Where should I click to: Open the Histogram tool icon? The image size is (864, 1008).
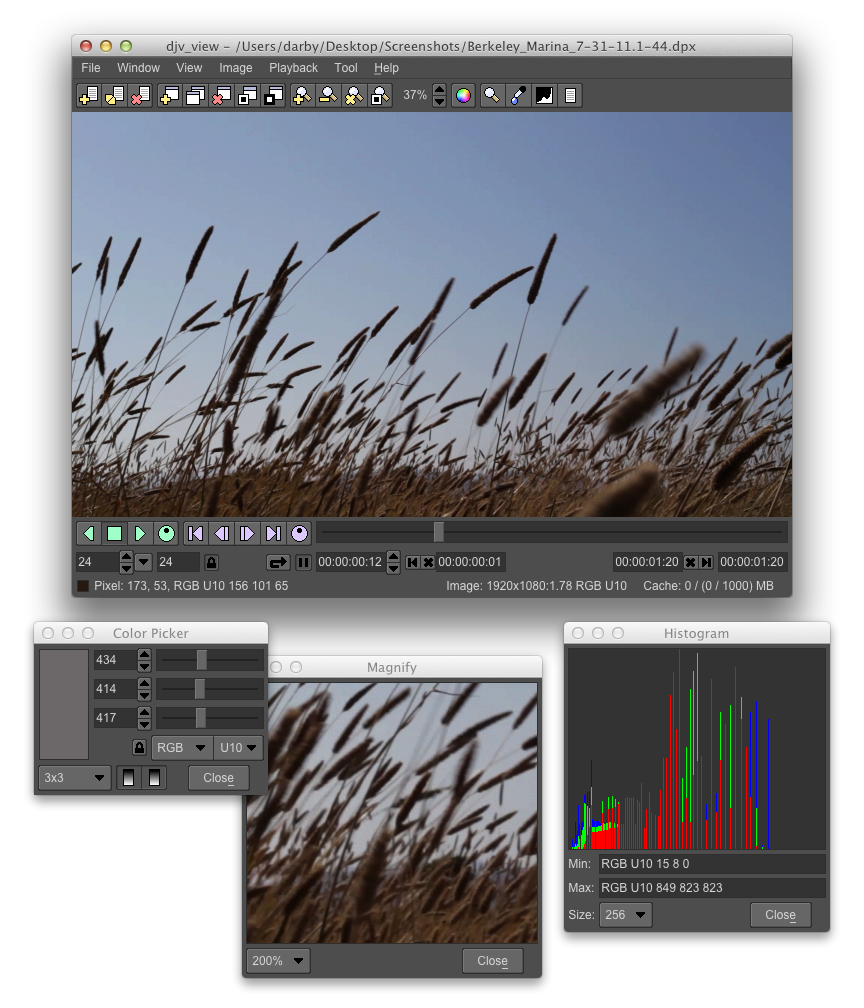coord(544,96)
